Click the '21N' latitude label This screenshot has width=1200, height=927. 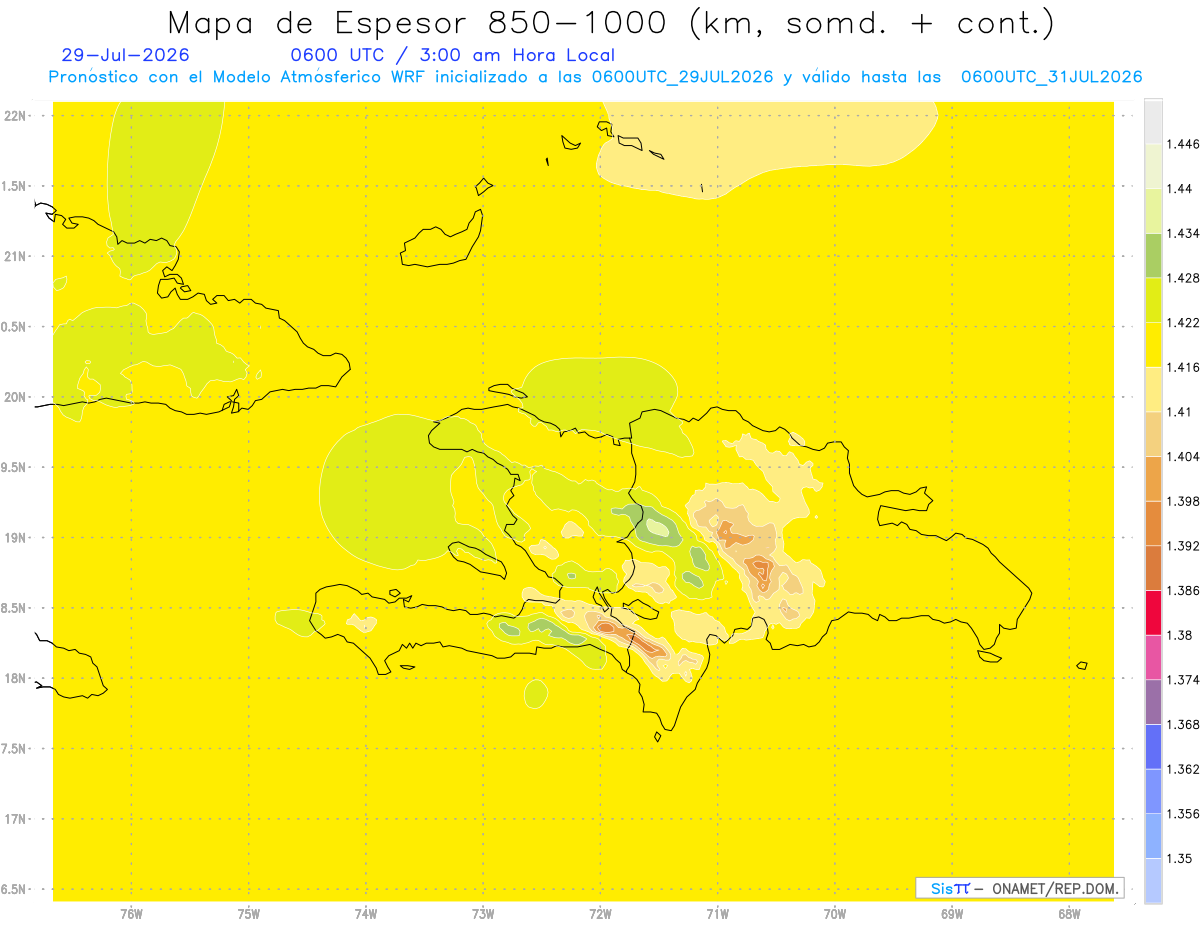[16, 256]
